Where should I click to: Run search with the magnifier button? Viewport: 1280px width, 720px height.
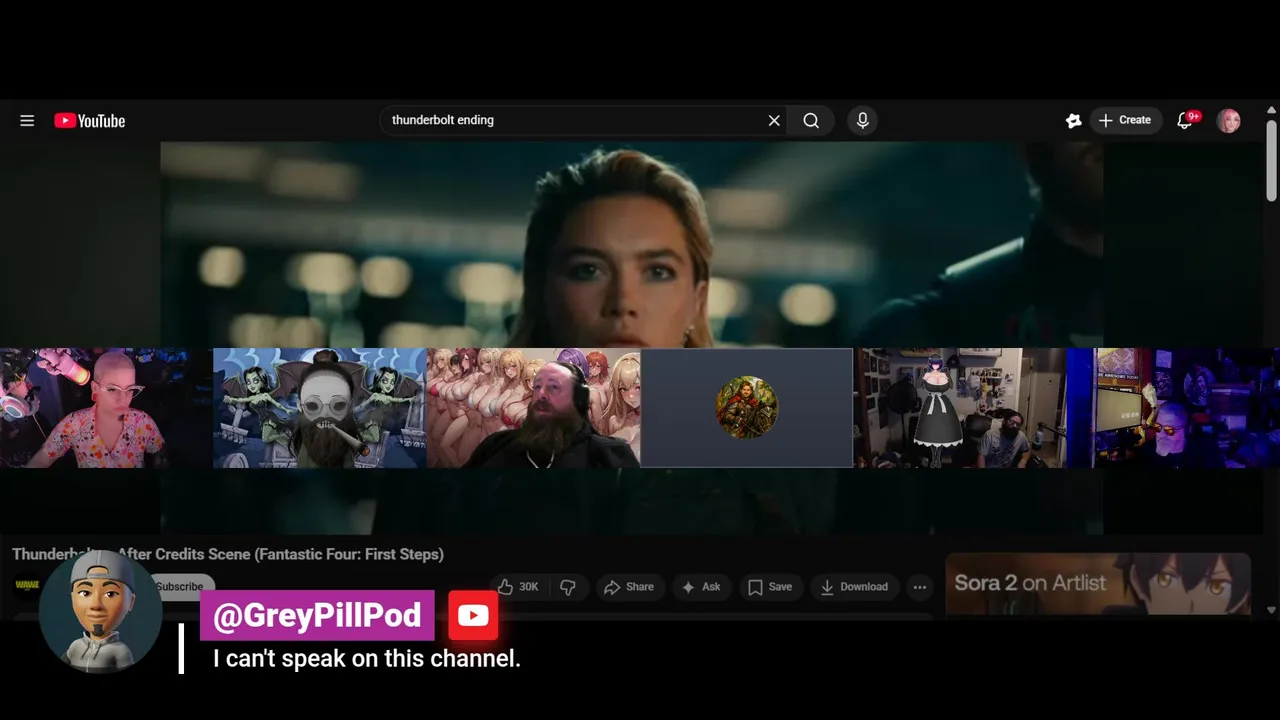click(x=811, y=120)
